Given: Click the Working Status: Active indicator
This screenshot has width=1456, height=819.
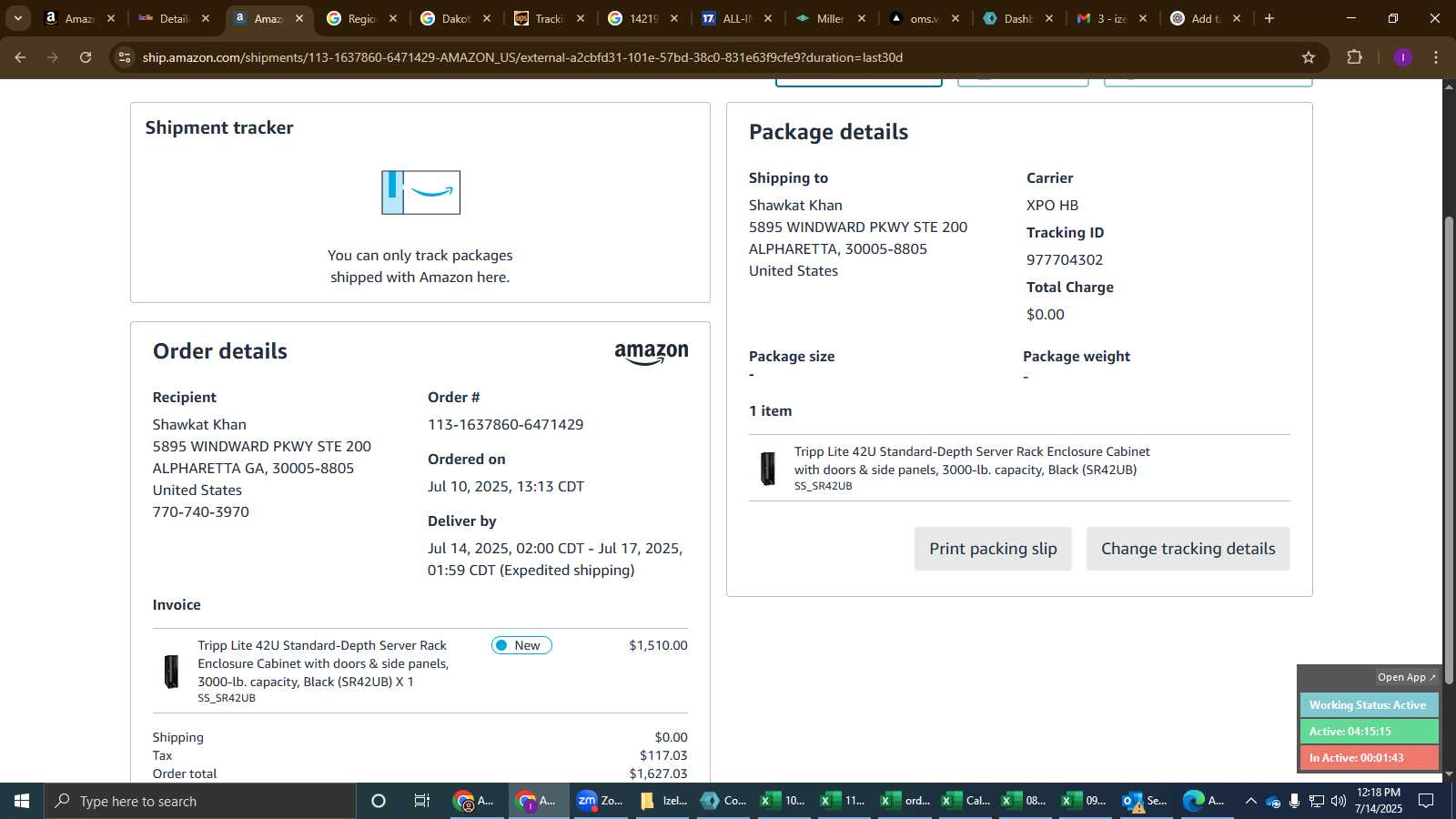Looking at the screenshot, I should tap(1369, 705).
